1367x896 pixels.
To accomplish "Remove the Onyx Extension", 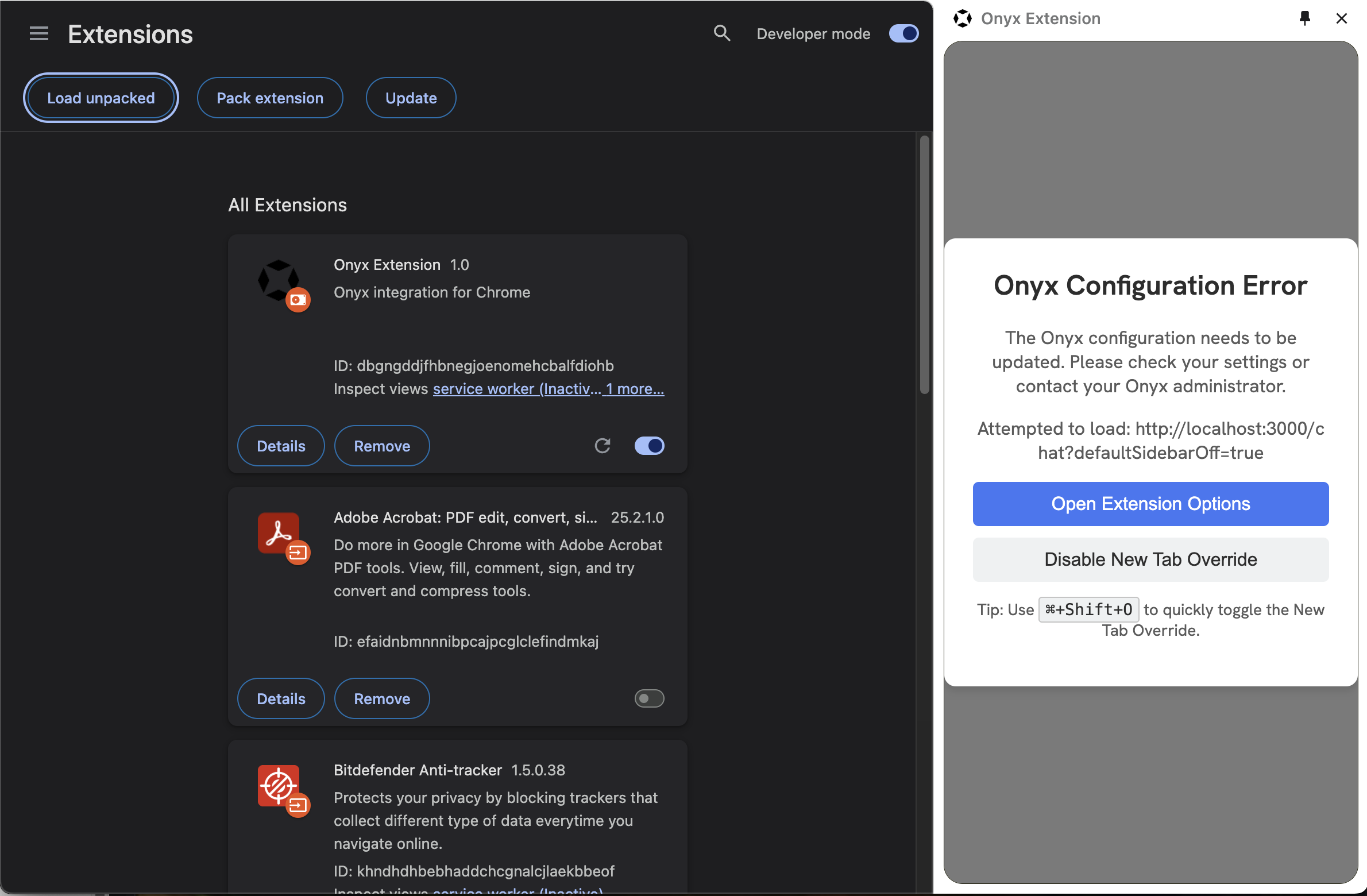I will tap(382, 446).
